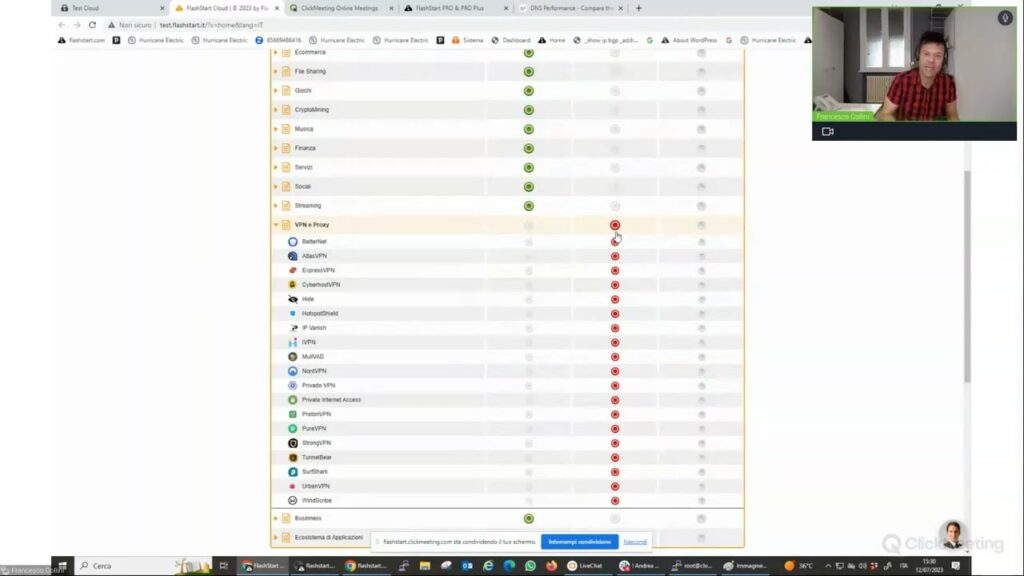Image resolution: width=1024 pixels, height=576 pixels.
Task: Open the About WordPress bookmark
Action: (x=689, y=40)
